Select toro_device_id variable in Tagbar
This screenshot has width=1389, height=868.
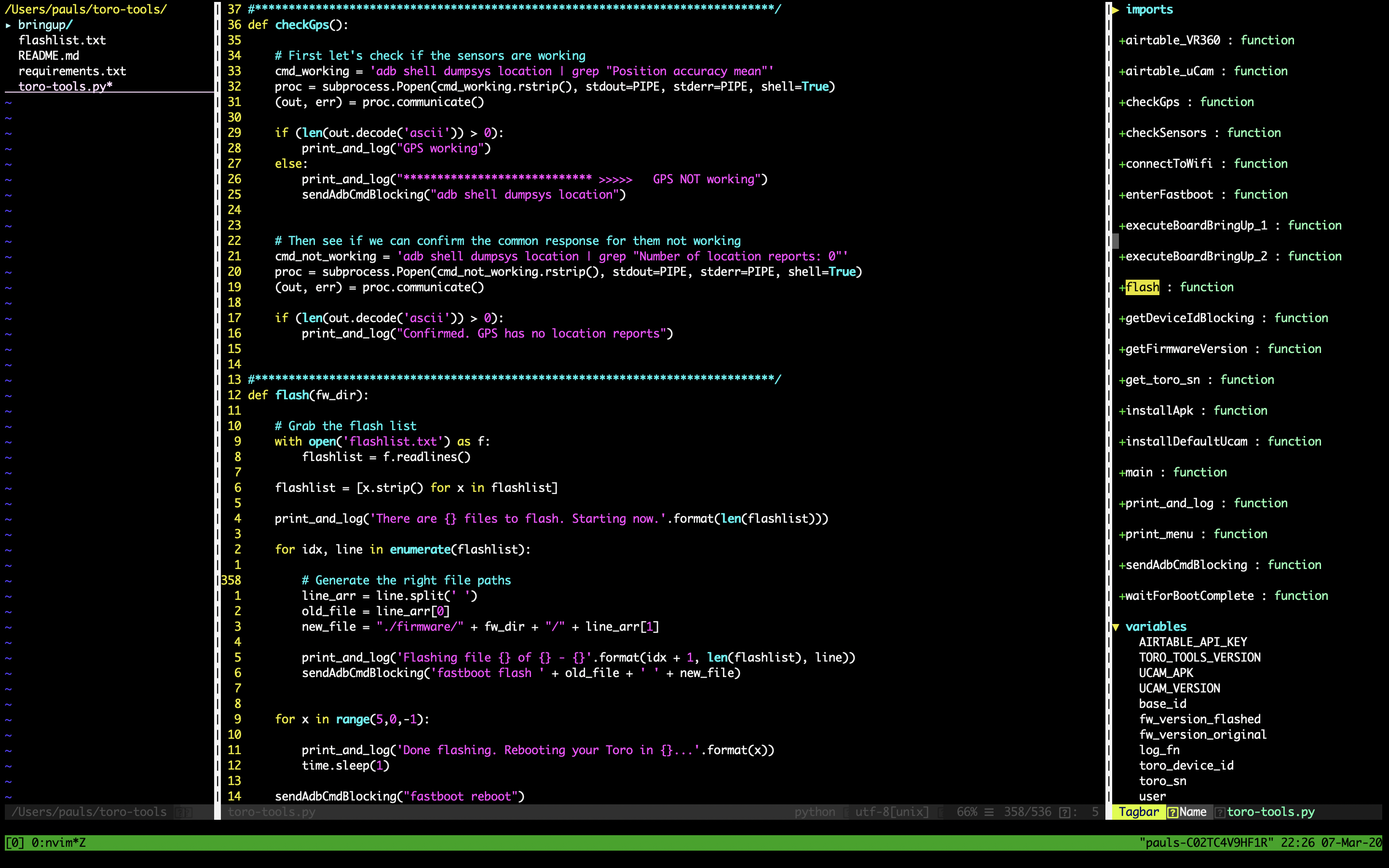tap(1186, 766)
